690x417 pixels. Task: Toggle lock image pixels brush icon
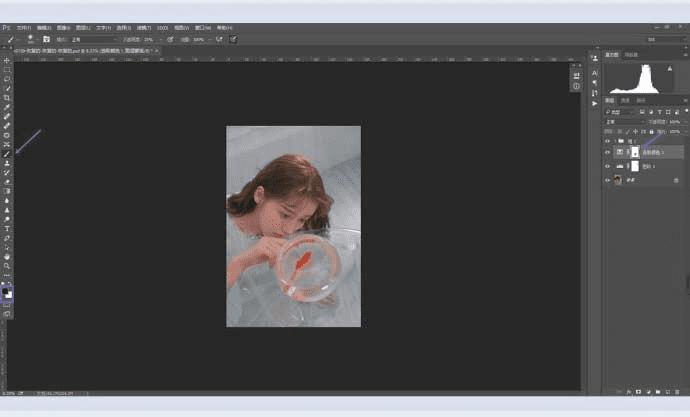click(627, 132)
